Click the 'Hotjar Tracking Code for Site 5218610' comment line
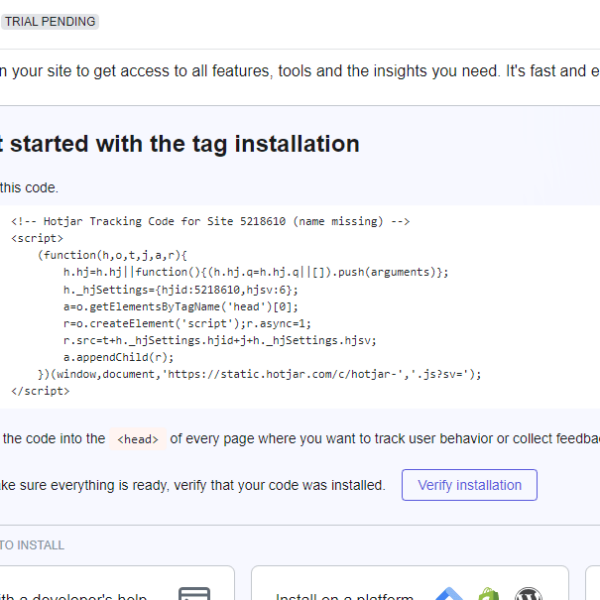The height and width of the screenshot is (600, 600). click(210, 221)
